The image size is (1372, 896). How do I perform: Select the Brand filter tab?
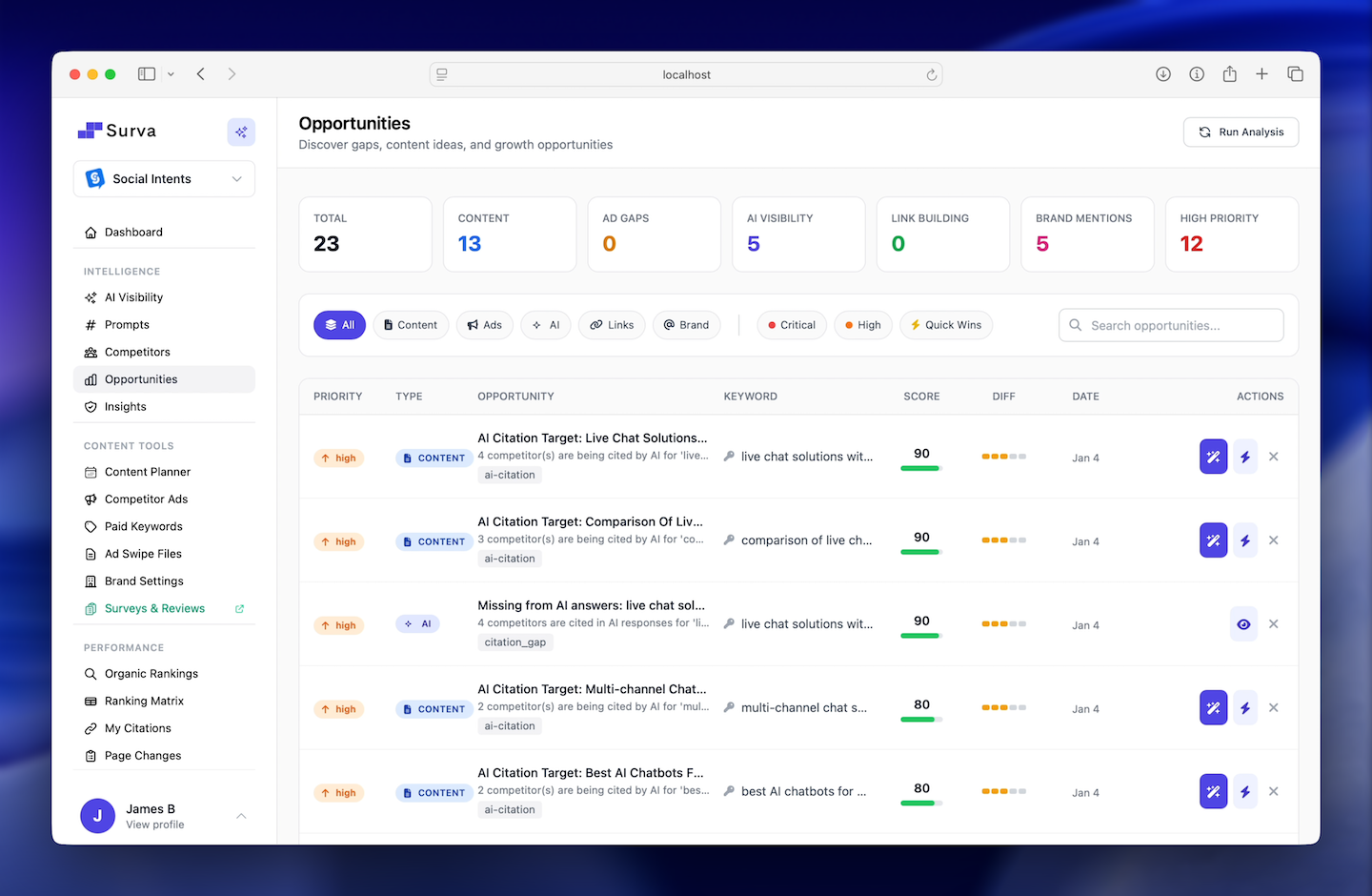pos(686,325)
